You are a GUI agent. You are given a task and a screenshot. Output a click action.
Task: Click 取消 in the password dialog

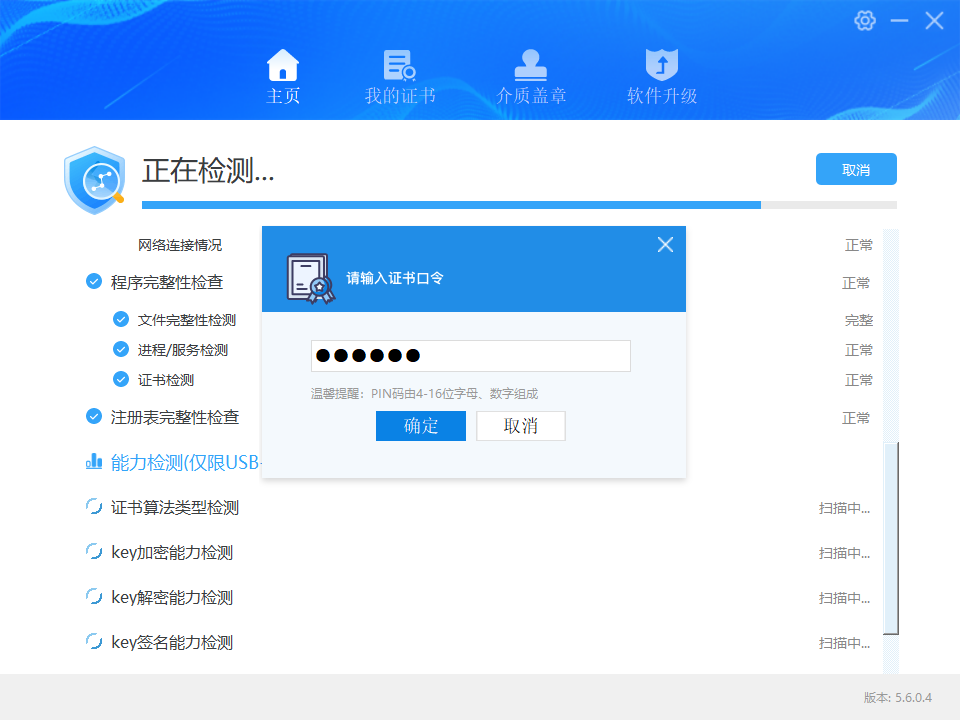coord(520,426)
